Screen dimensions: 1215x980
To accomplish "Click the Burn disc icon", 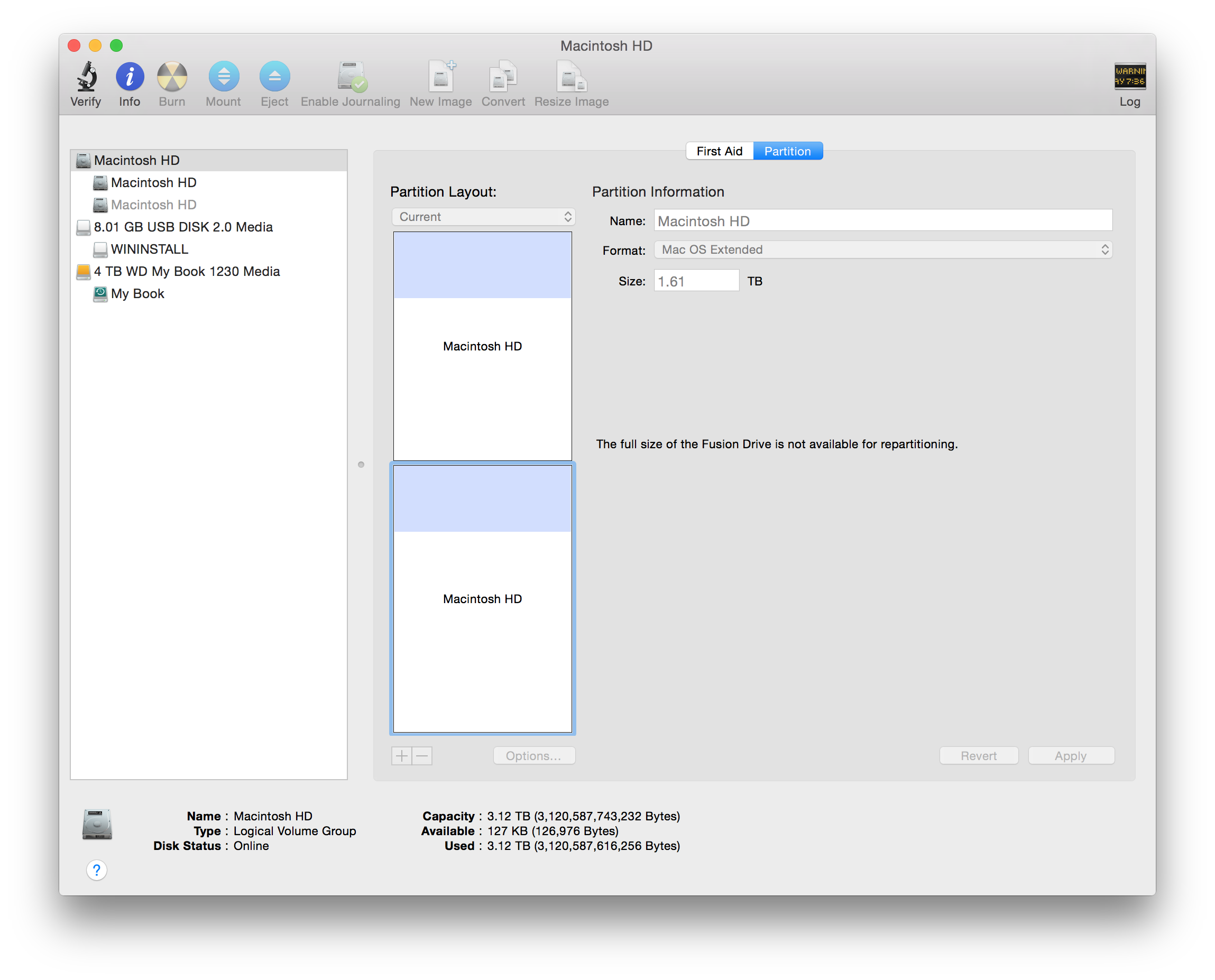I will pyautogui.click(x=172, y=77).
